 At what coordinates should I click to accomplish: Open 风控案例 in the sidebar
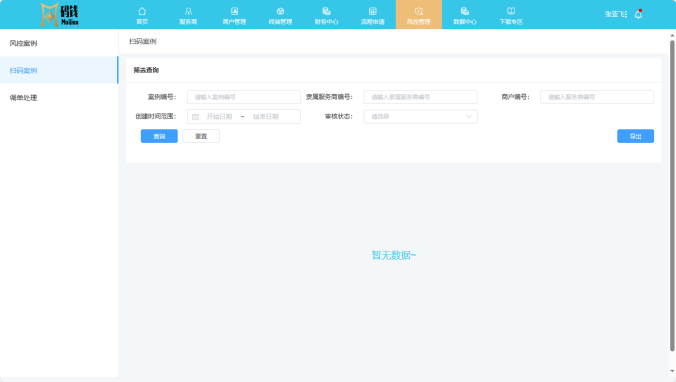pyautogui.click(x=59, y=43)
